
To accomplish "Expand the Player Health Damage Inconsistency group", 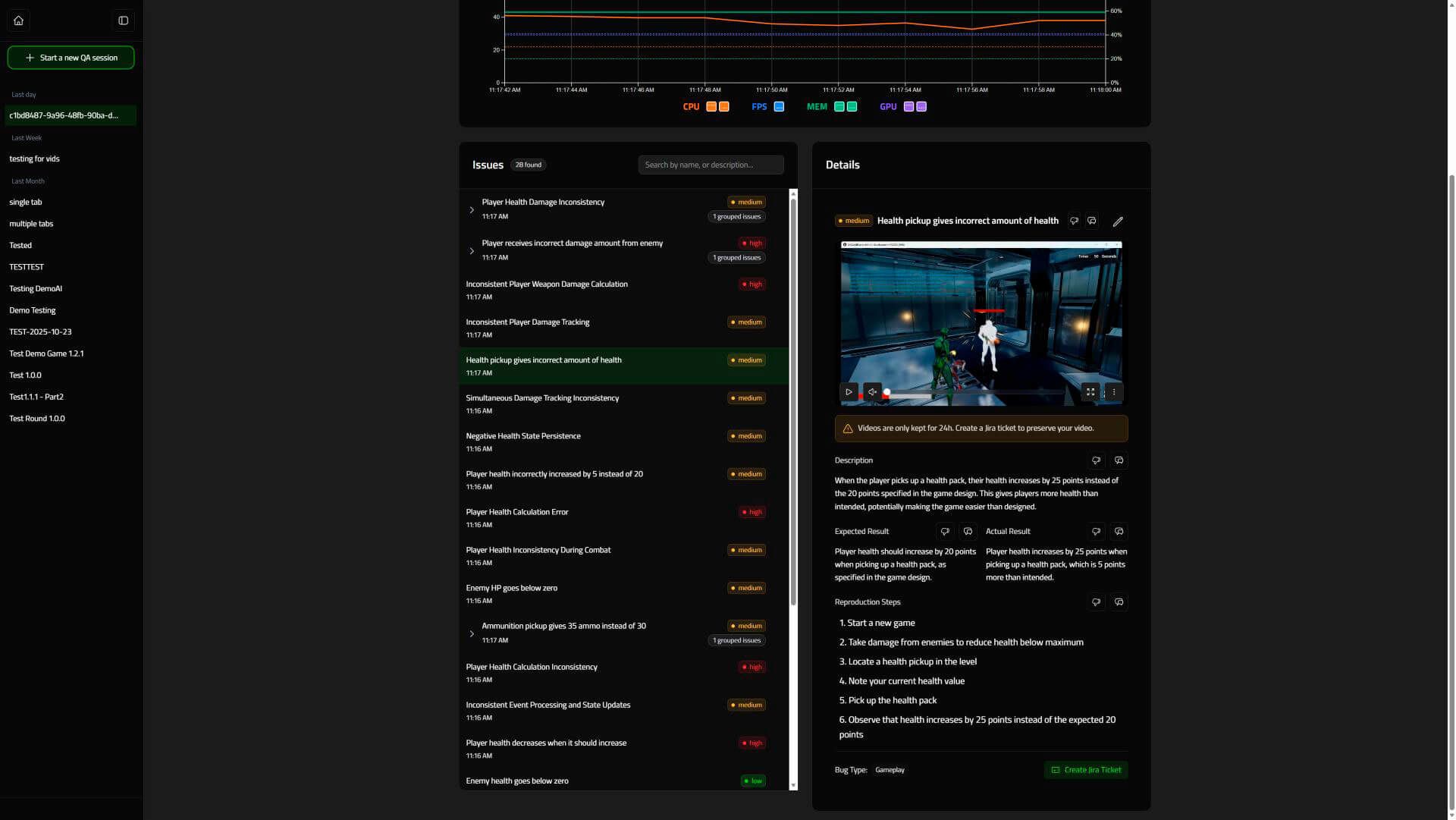I will [472, 209].
